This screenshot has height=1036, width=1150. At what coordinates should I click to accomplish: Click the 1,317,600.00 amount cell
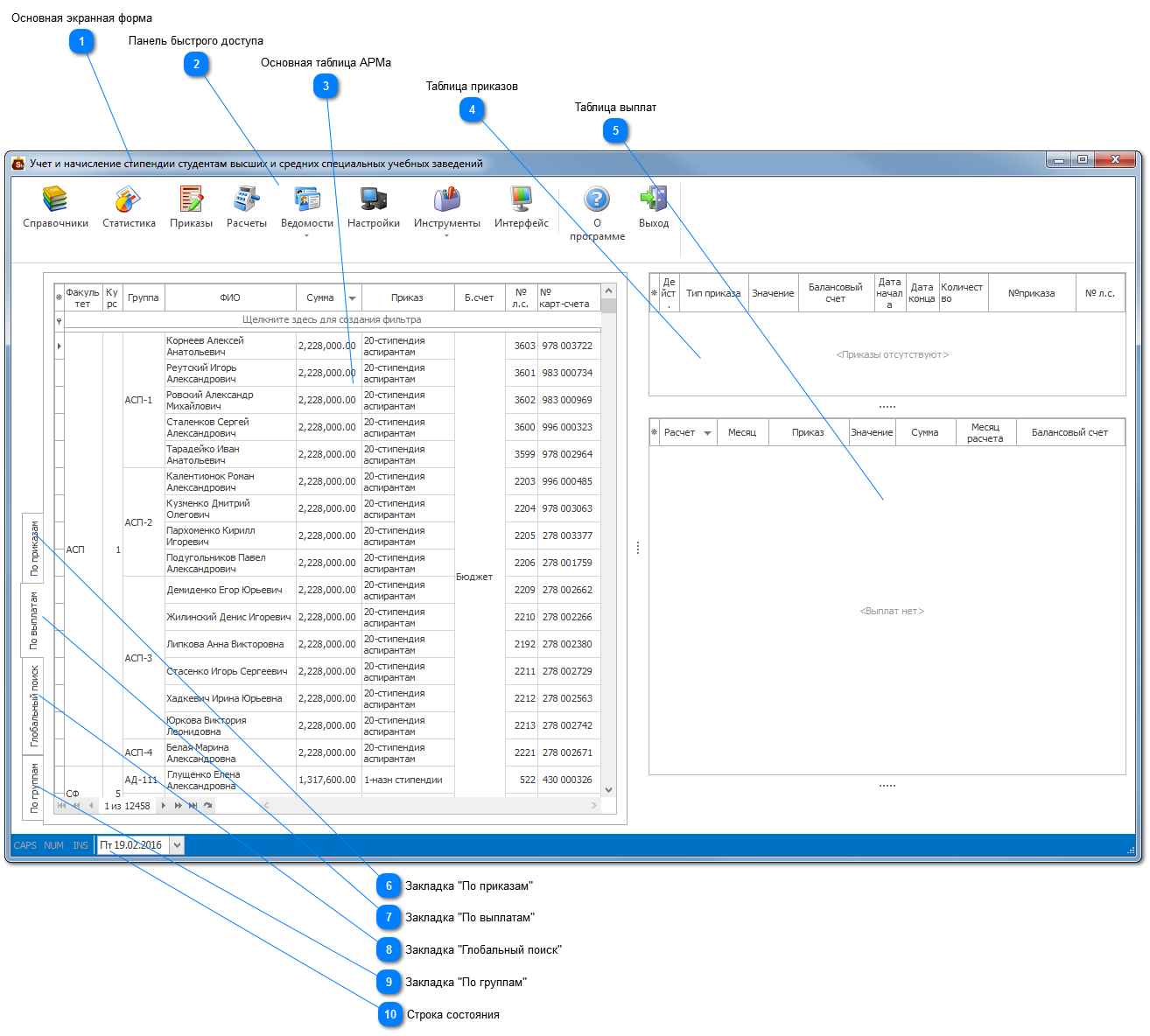tap(328, 780)
